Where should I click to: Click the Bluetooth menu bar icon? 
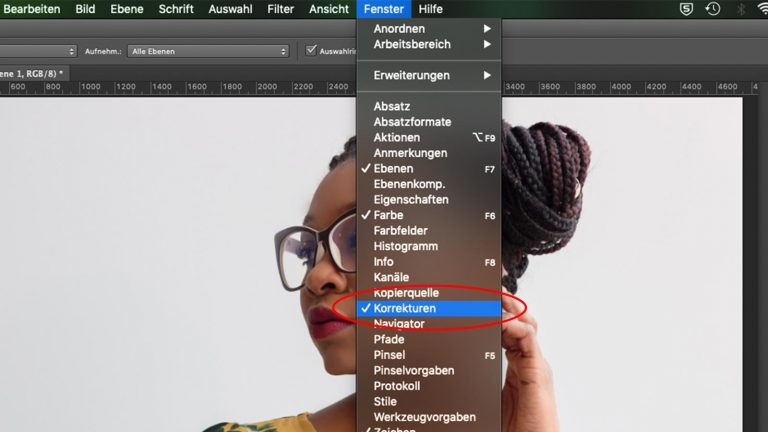741,9
